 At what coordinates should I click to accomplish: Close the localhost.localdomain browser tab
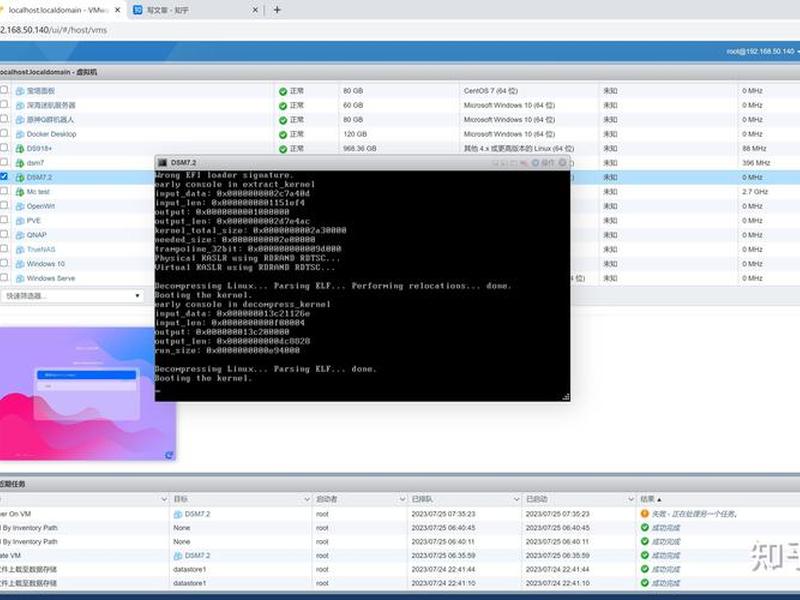click(118, 10)
